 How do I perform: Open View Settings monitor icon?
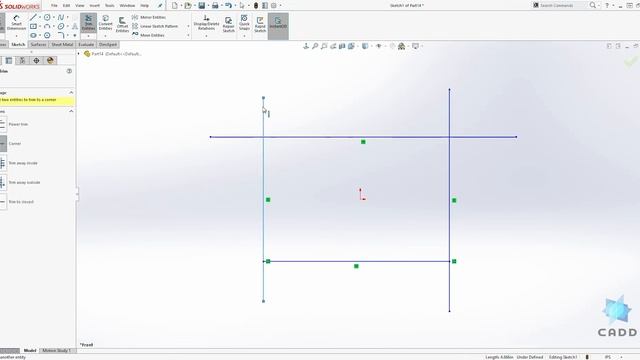coord(415,46)
